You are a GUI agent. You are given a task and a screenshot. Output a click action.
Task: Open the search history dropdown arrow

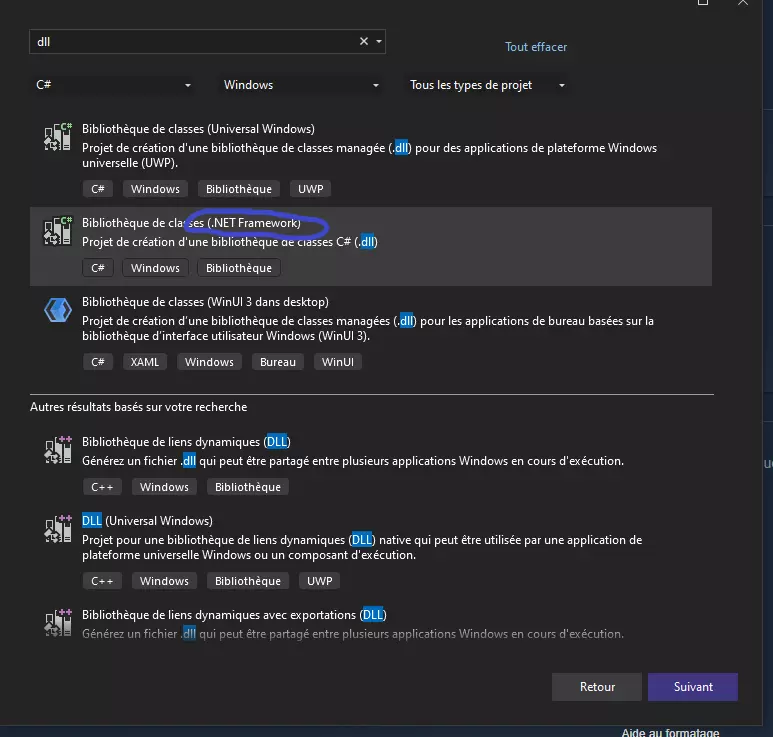[x=379, y=41]
